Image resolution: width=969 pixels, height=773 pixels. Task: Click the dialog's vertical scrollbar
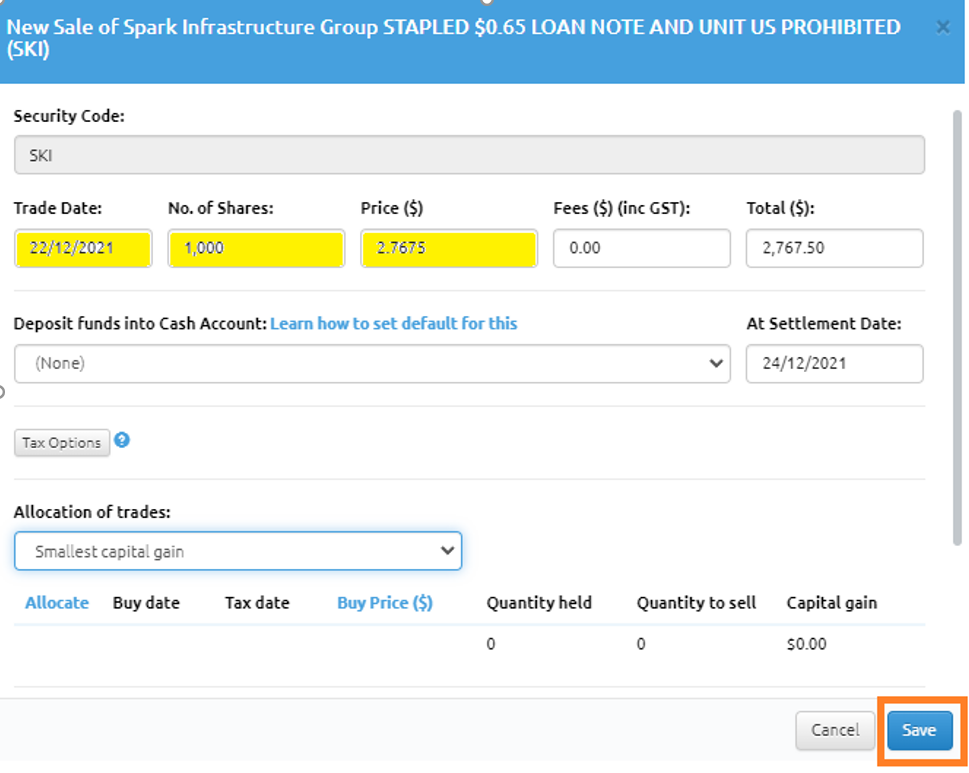tap(957, 327)
